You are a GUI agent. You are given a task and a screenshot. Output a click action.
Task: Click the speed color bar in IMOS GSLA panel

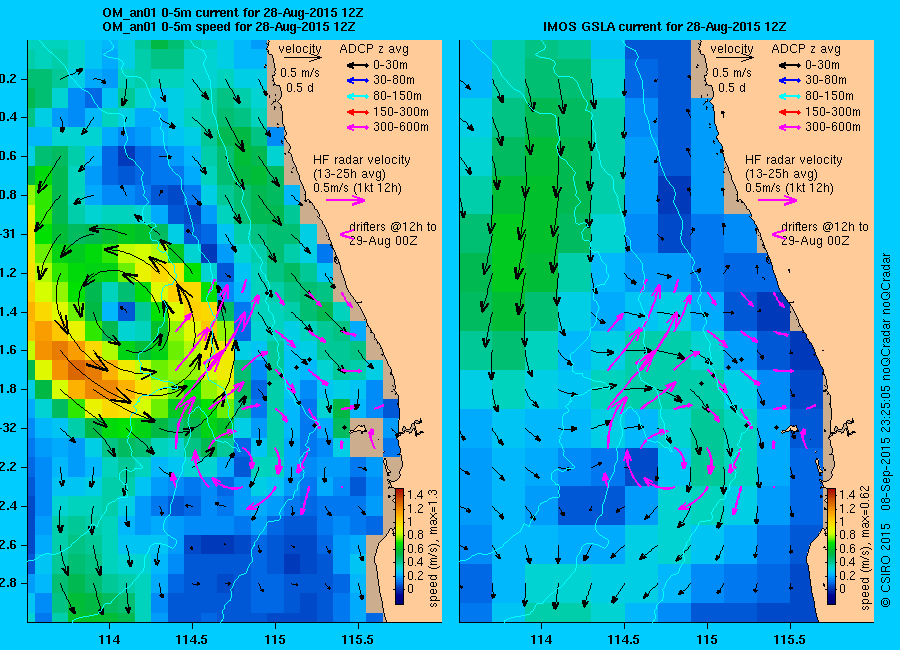pos(831,546)
